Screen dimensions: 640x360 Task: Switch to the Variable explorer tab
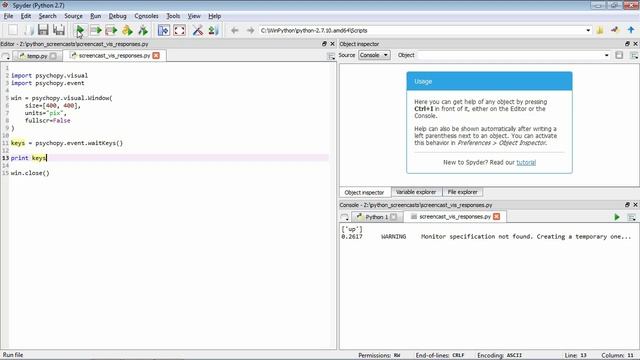coord(416,192)
